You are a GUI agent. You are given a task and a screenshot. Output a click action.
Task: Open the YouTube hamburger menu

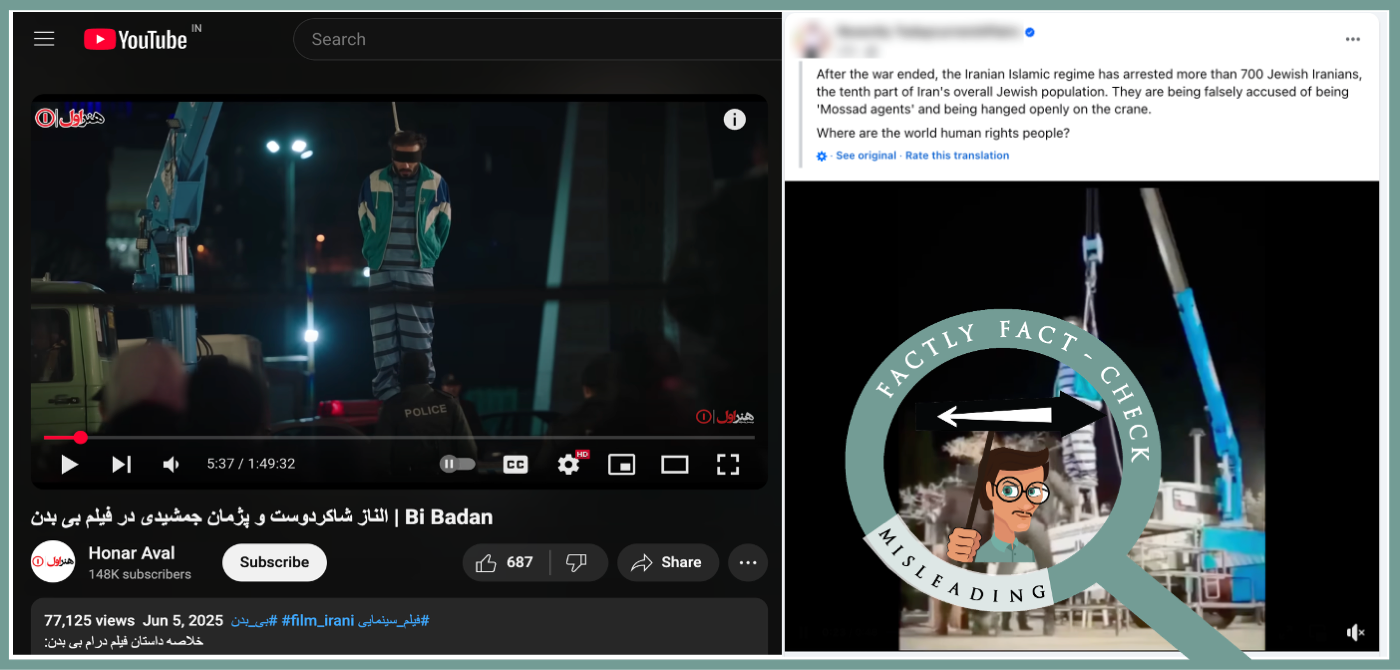coord(43,38)
